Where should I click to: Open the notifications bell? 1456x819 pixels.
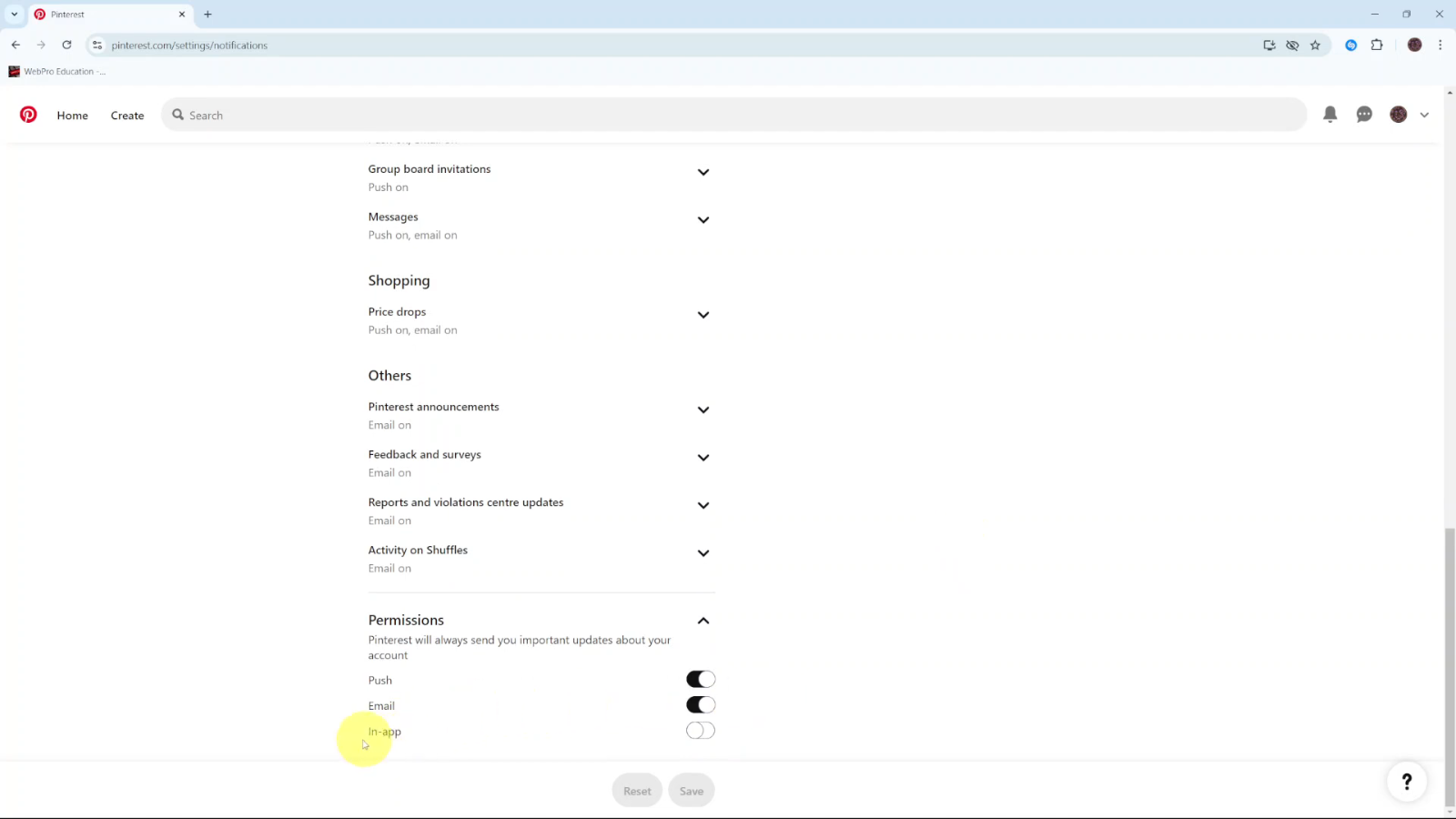tap(1330, 115)
